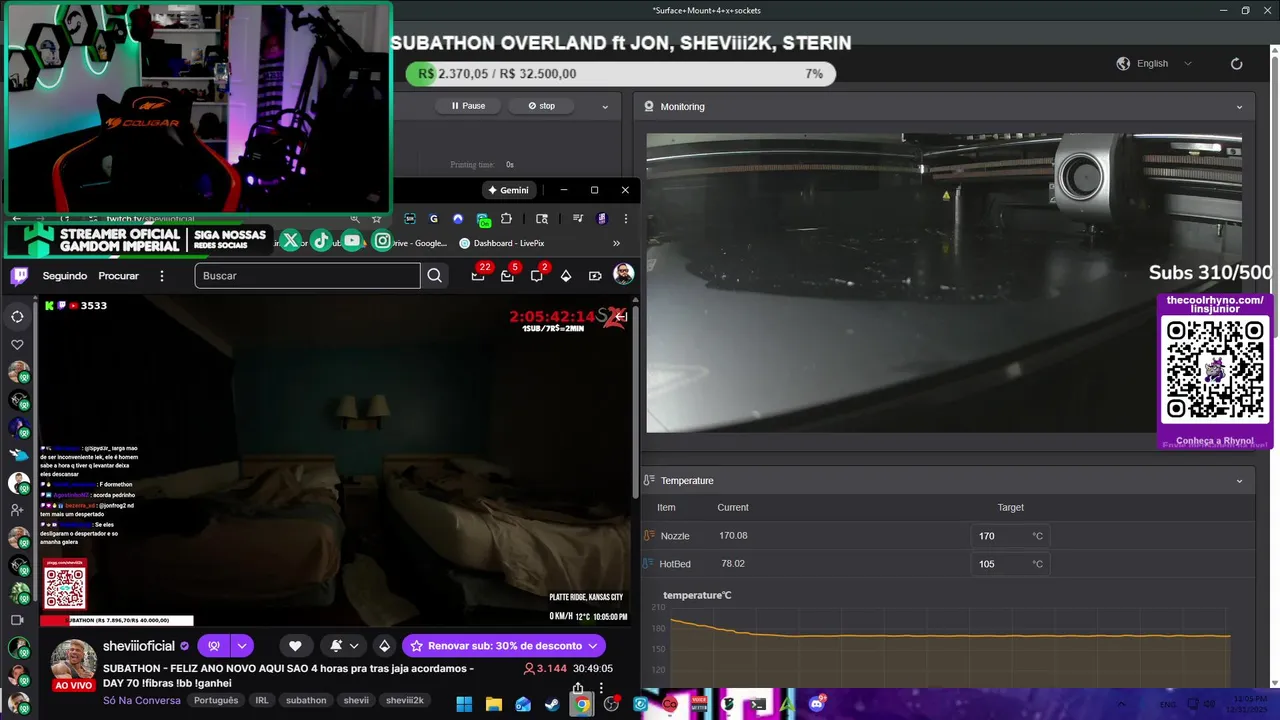This screenshot has width=1280, height=720.
Task: Show more bookmarks with the double chevron
Action: click(x=616, y=243)
